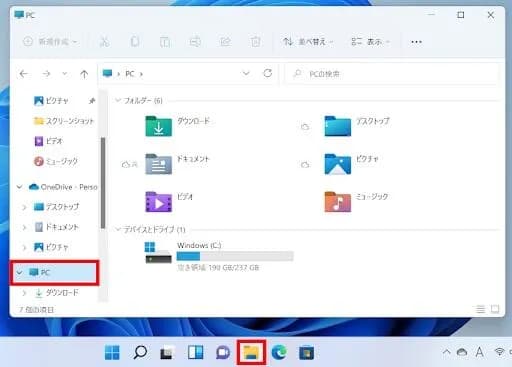Collapse the フォルダー (6) group
The image size is (512, 367).
point(118,100)
